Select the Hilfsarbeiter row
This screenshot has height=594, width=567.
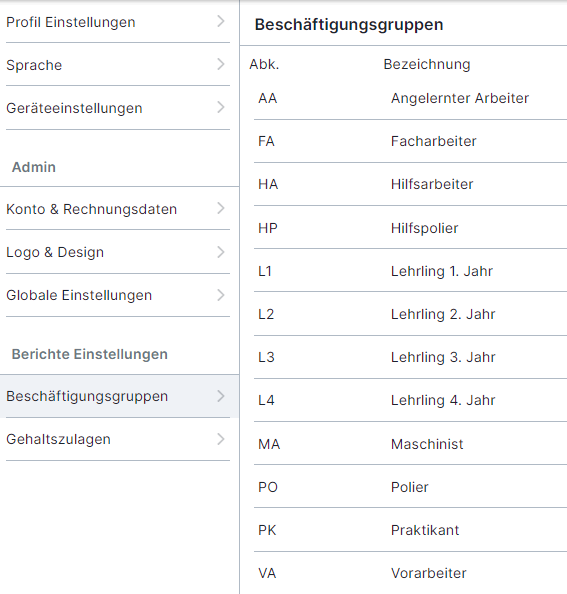[x=410, y=184]
